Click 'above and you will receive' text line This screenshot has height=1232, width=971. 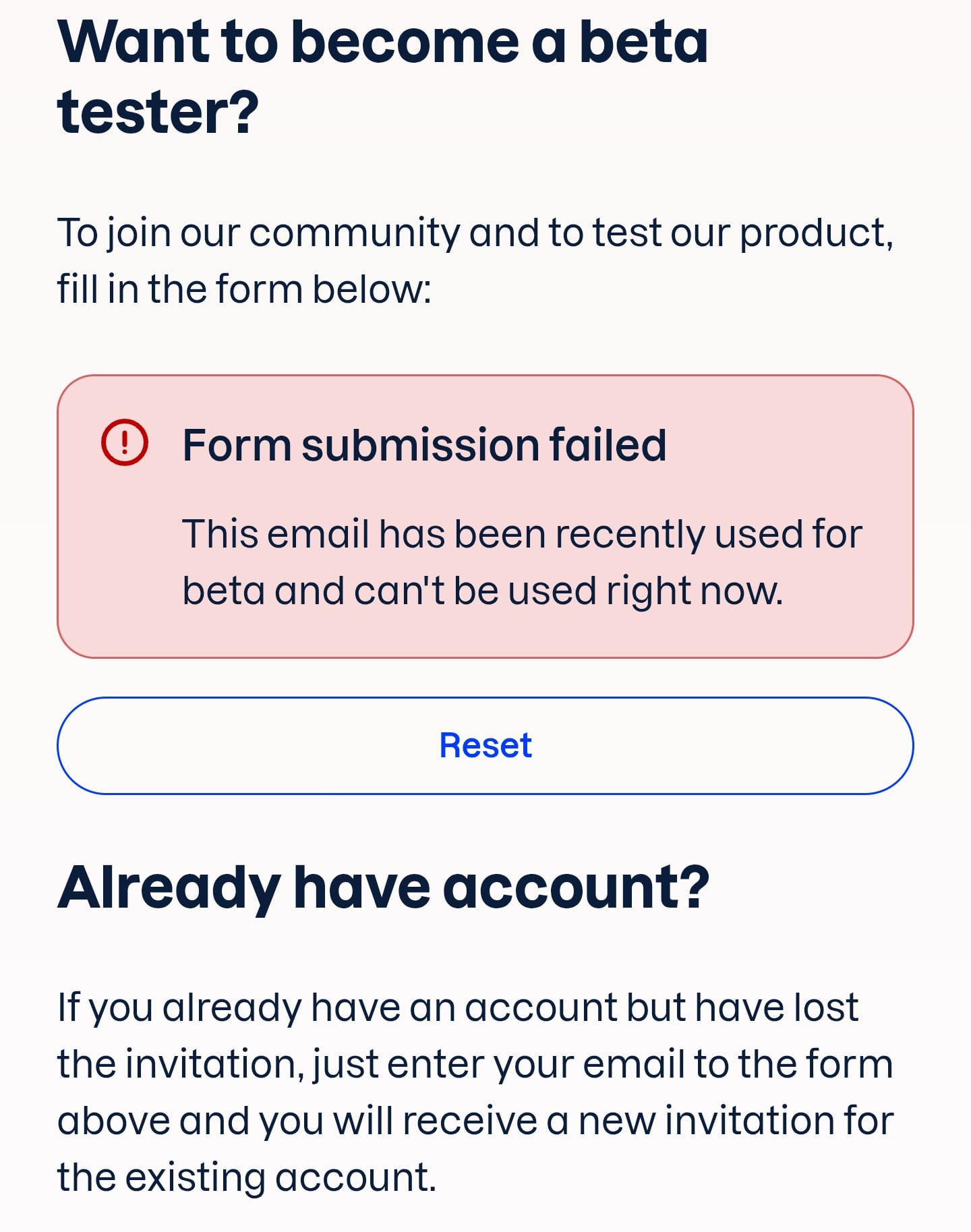[x=475, y=1121]
